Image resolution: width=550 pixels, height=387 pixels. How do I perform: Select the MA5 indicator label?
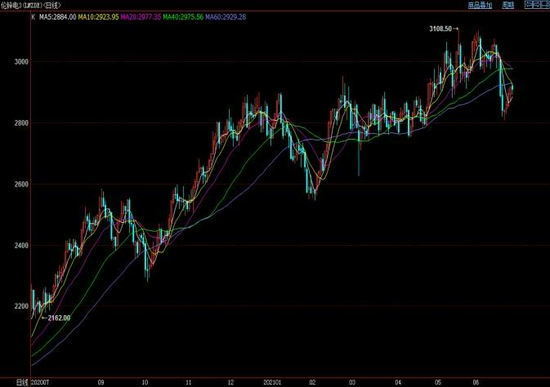(58, 17)
